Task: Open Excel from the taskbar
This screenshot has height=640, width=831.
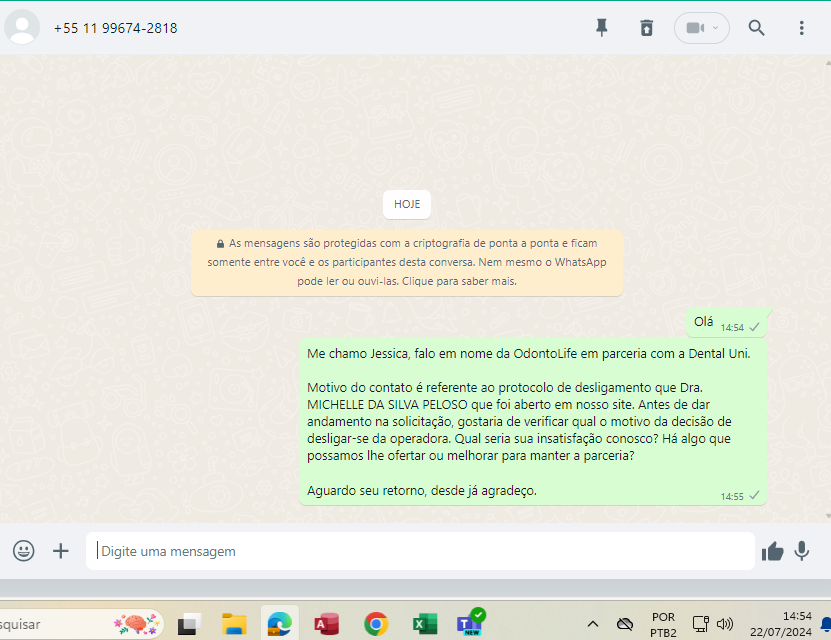Action: click(425, 624)
